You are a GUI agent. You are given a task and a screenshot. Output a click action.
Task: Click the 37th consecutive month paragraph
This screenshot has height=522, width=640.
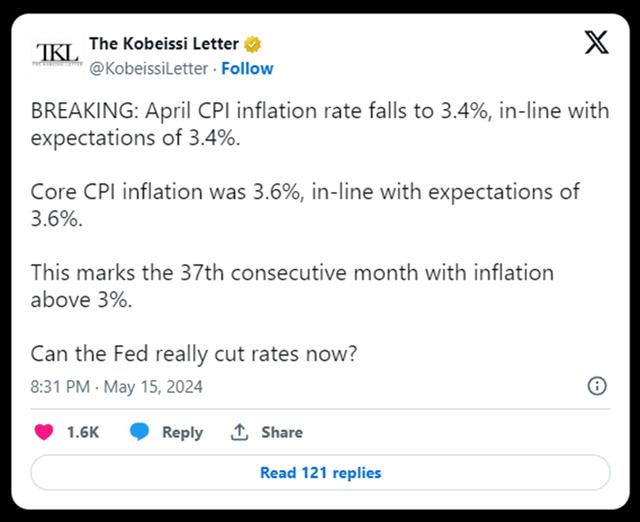[292, 286]
